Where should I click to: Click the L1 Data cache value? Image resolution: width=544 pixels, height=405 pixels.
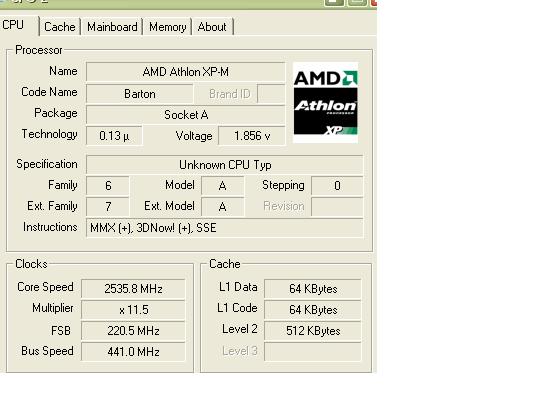pyautogui.click(x=313, y=289)
